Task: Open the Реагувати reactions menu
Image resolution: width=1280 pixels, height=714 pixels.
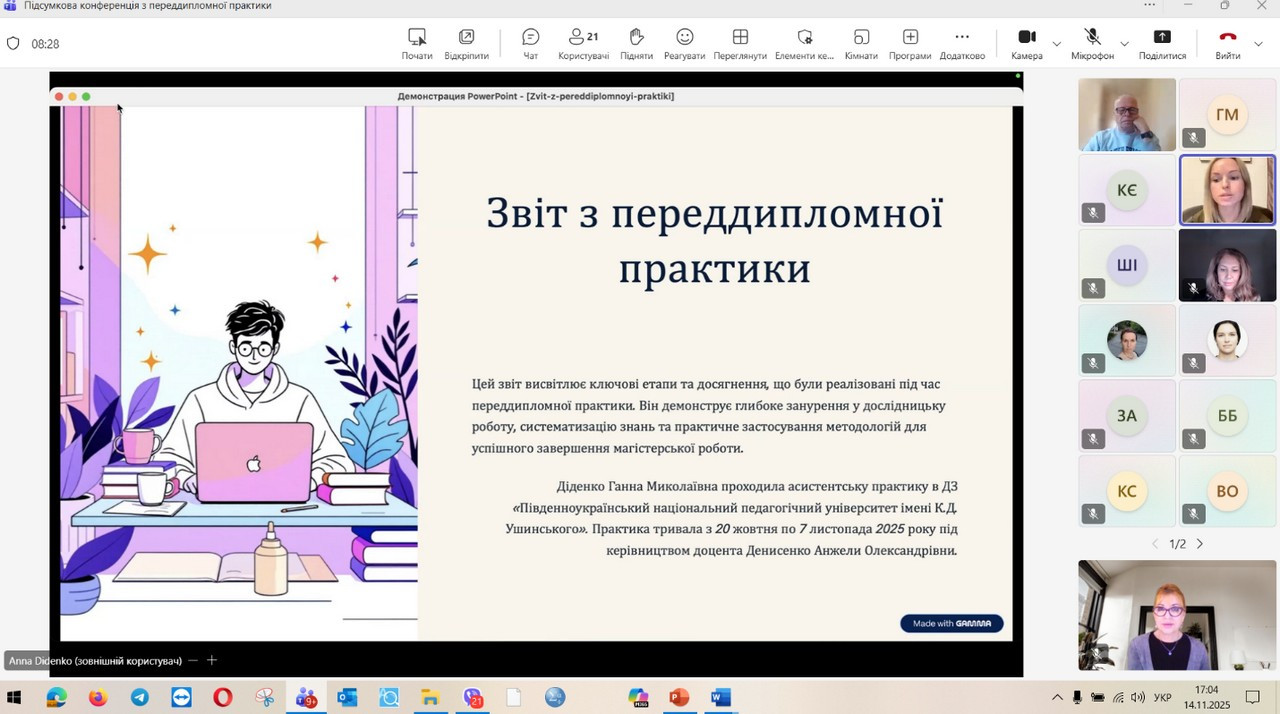Action: tap(684, 44)
